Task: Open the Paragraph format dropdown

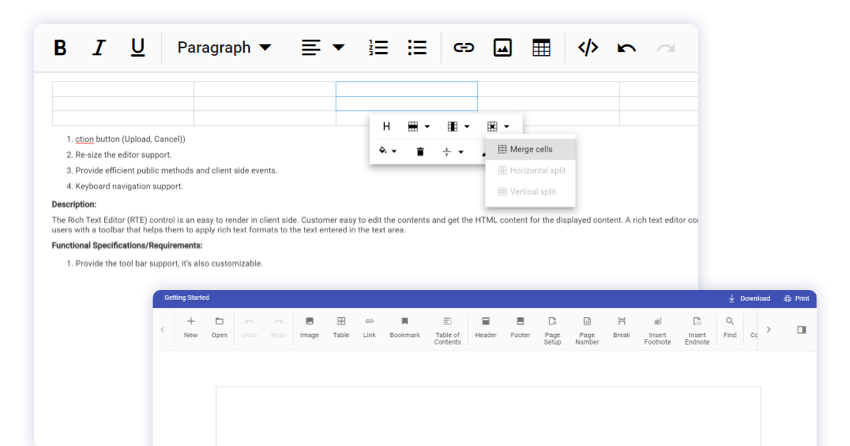Action: click(224, 48)
